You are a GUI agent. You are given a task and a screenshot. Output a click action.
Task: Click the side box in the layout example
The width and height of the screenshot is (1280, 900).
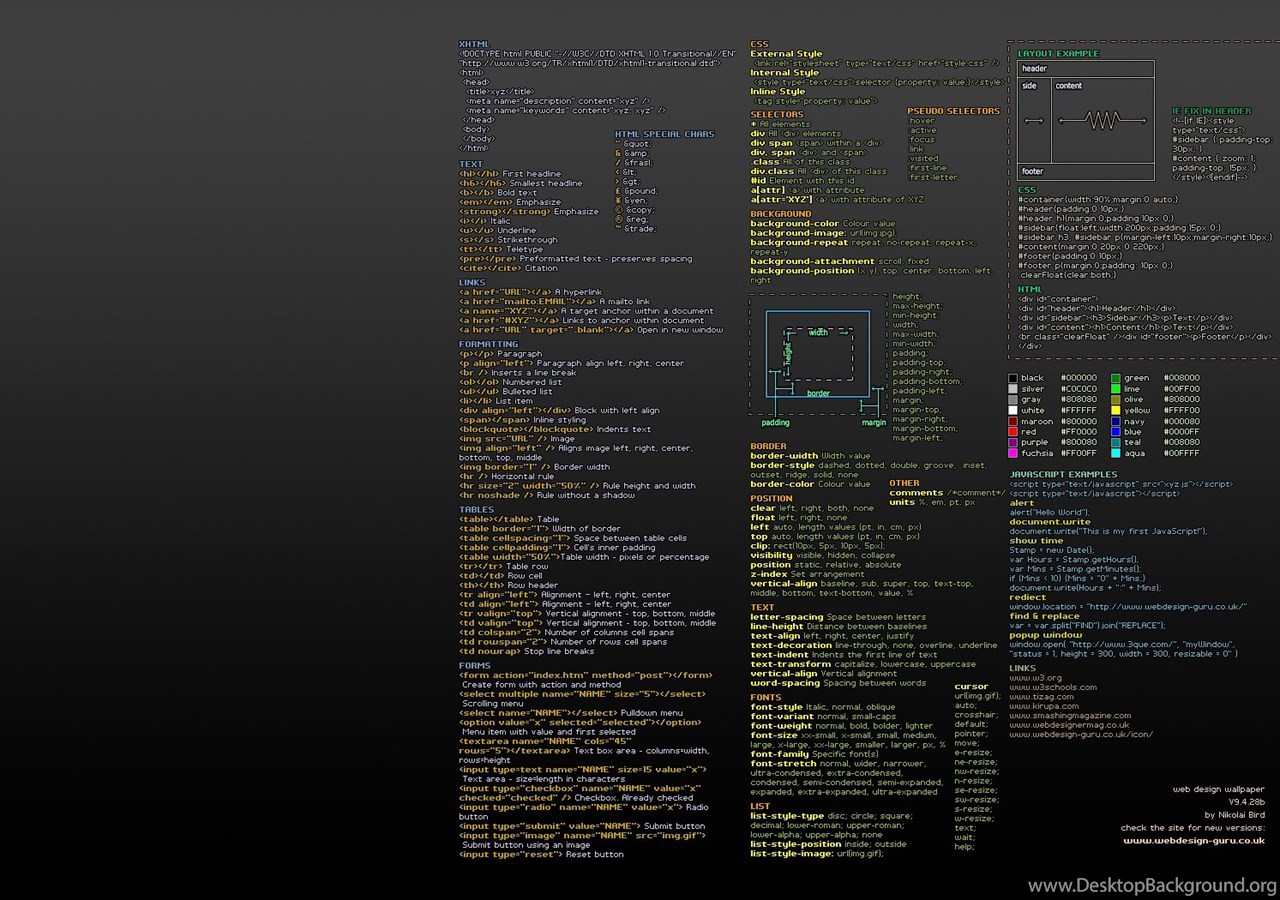tap(1034, 121)
